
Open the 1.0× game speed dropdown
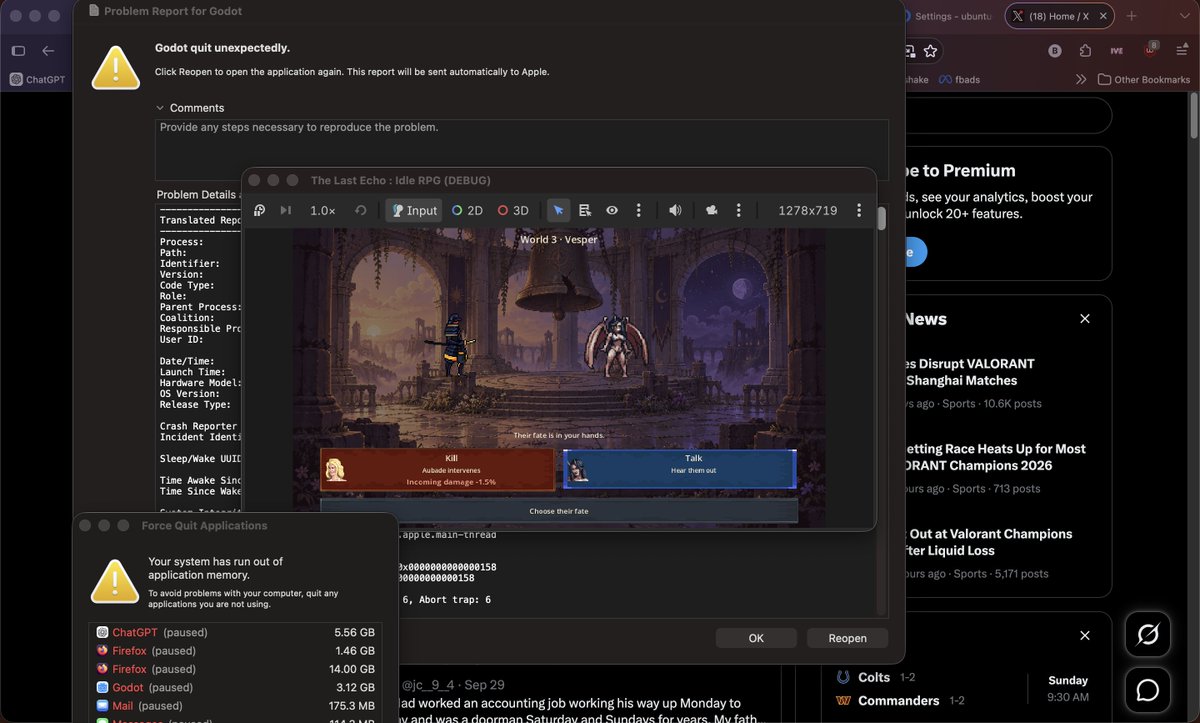click(x=323, y=210)
